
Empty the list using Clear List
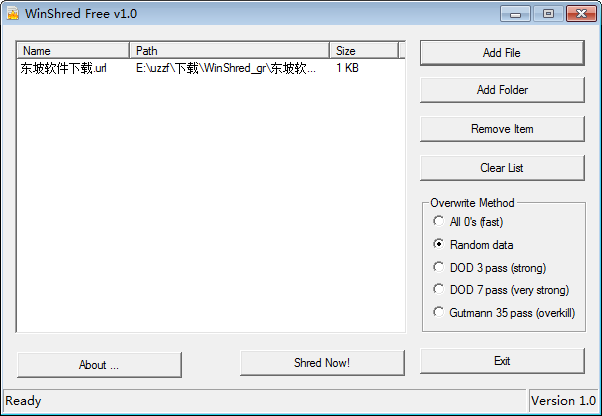(x=502, y=168)
